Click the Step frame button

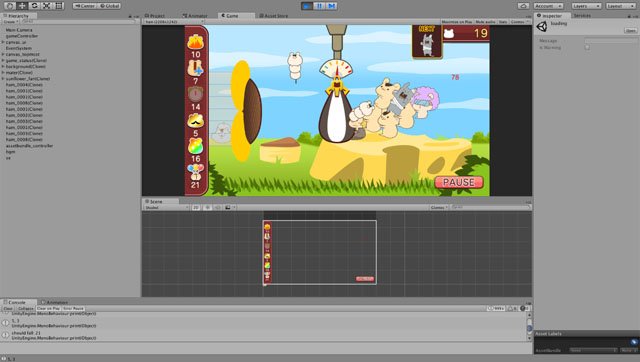click(x=331, y=6)
